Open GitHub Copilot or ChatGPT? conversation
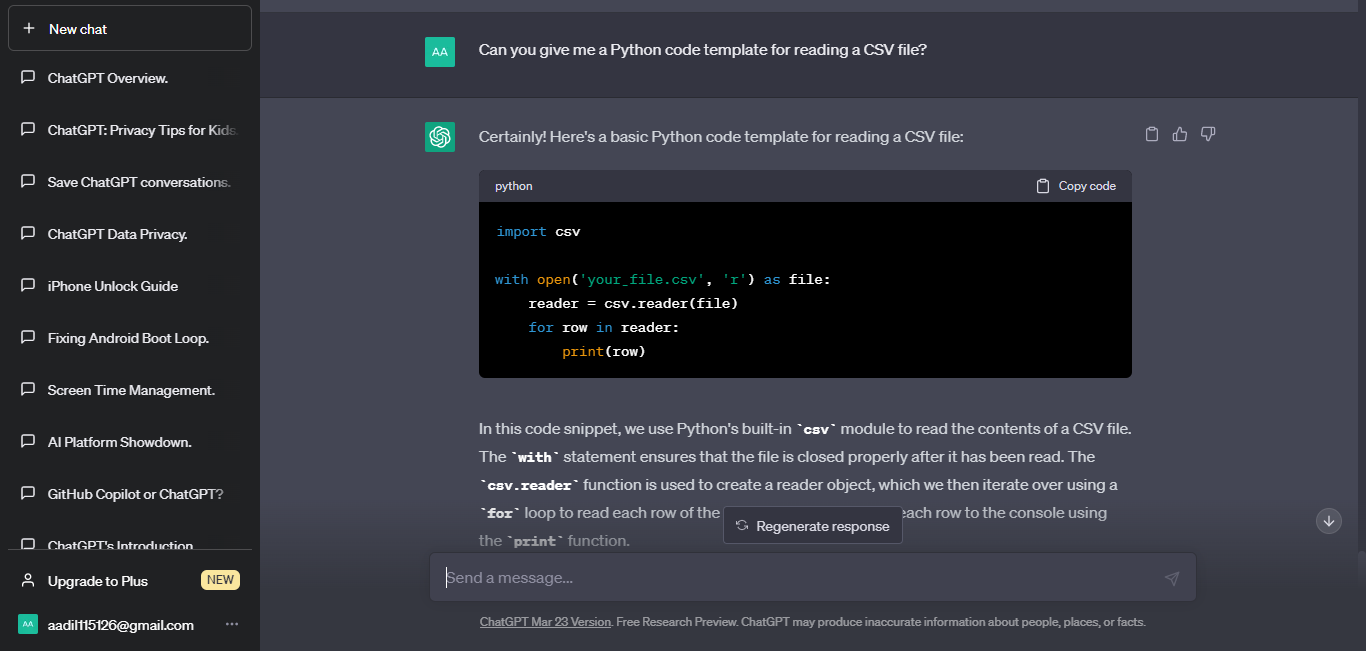This screenshot has width=1366, height=651. coord(135,494)
